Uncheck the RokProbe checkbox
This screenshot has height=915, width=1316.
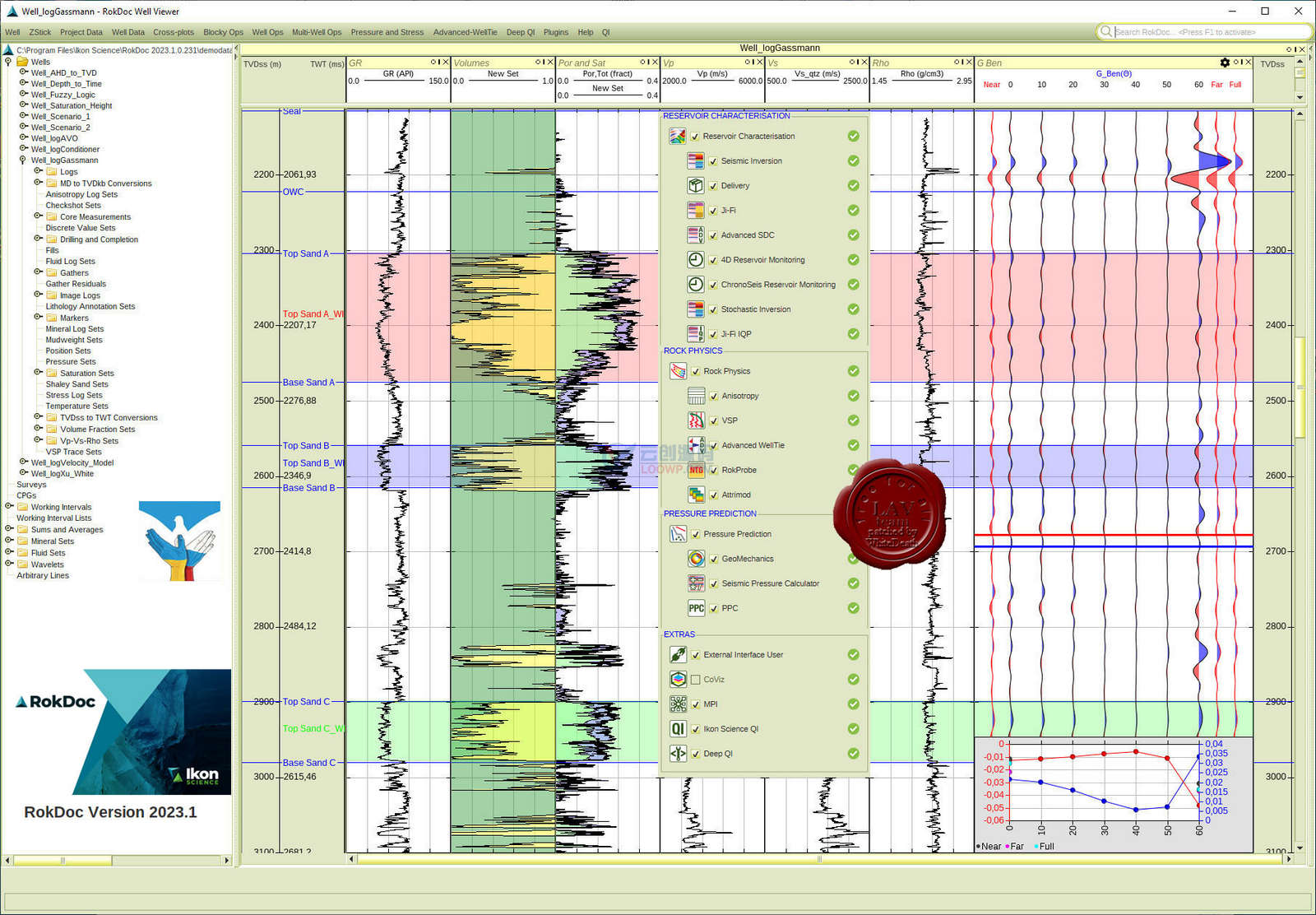[714, 470]
